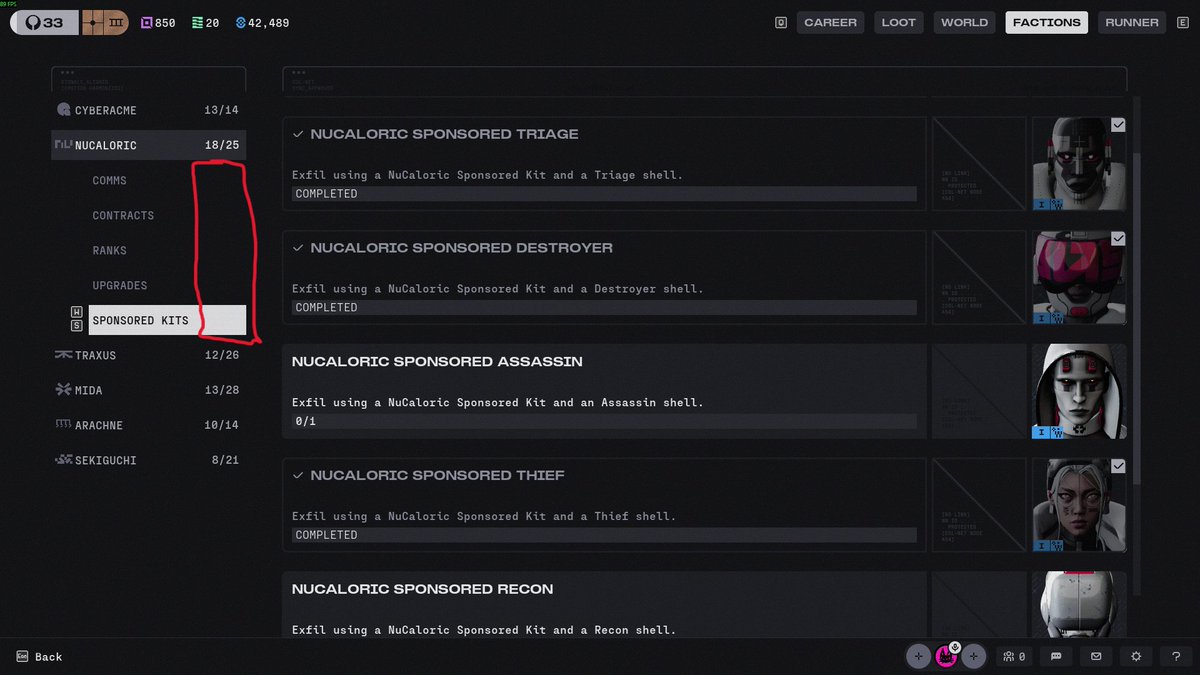
Task: Expand the CYBERACME faction entry
Action: pyautogui.click(x=149, y=110)
